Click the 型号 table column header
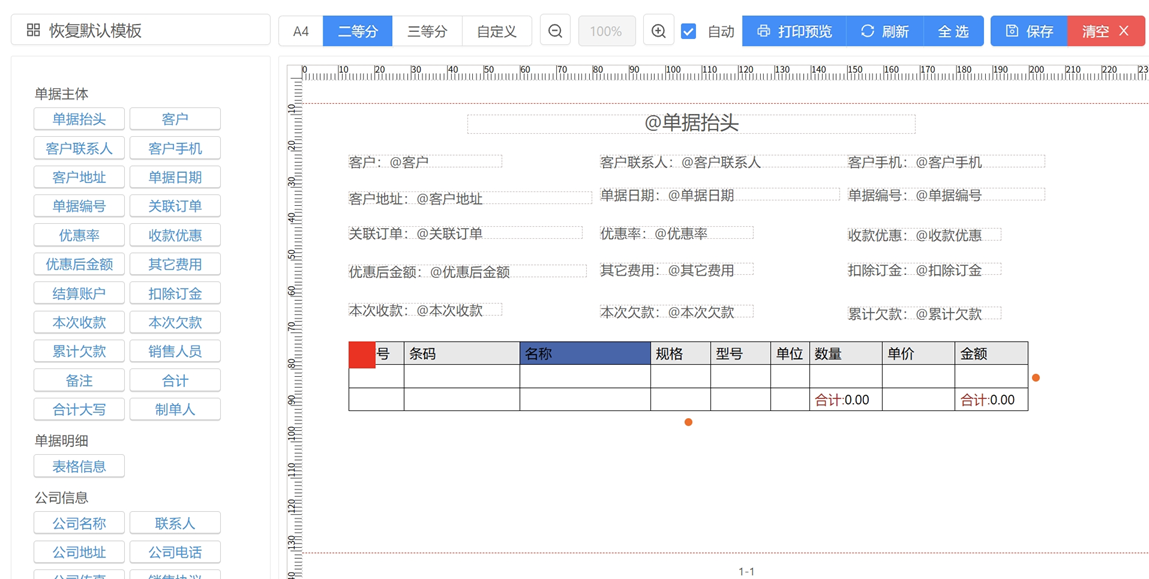 (x=740, y=354)
